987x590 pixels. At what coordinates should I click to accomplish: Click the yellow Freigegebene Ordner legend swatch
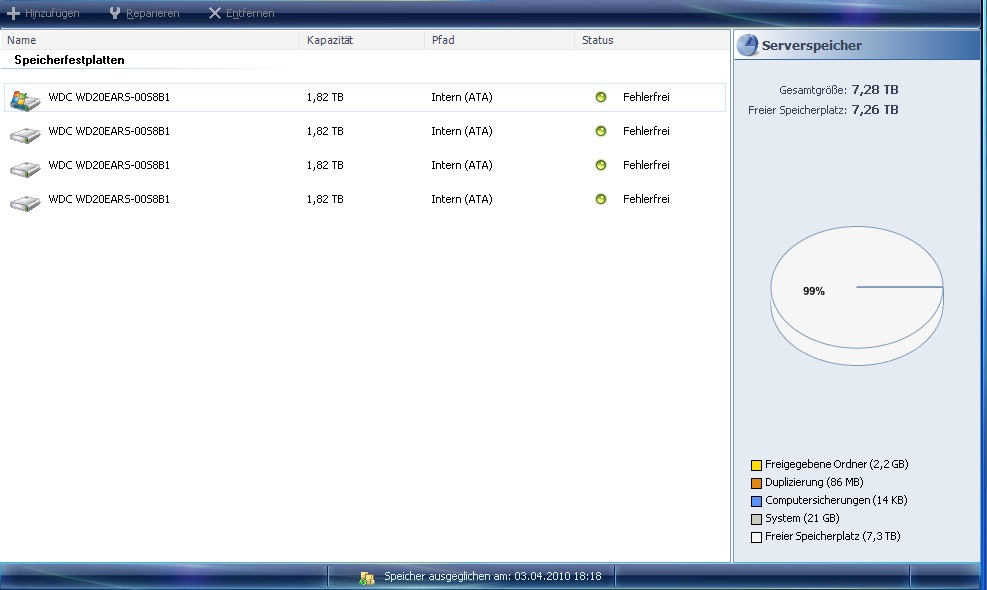[x=756, y=465]
